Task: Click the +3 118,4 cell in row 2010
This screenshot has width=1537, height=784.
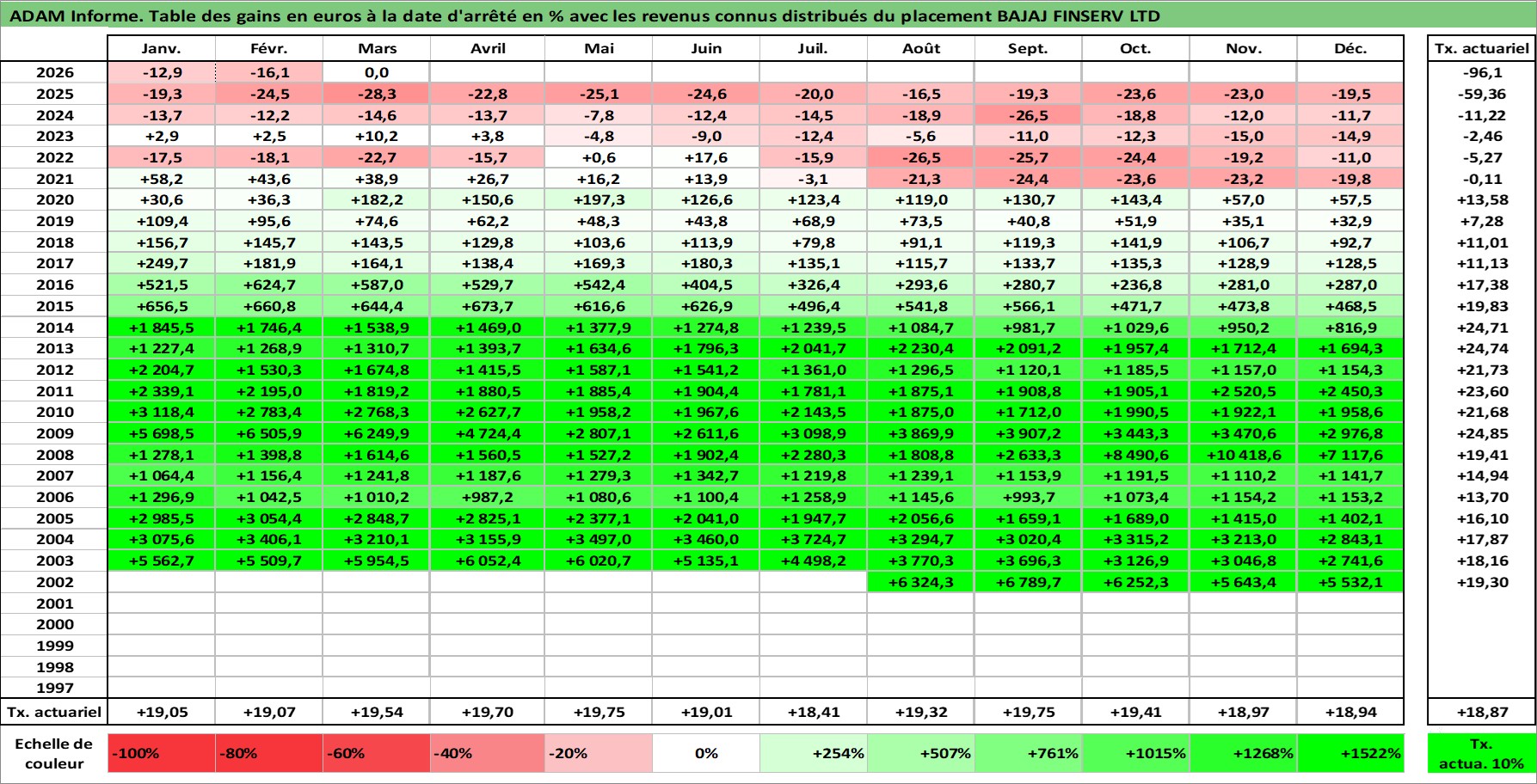Action: coord(162,412)
